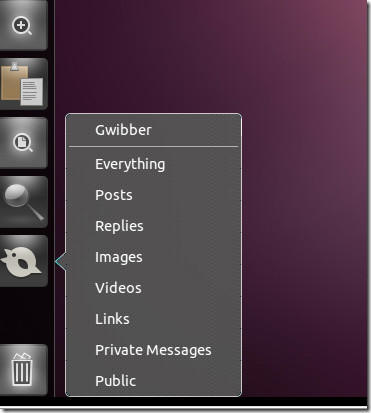
Task: Open Private Messages from quicklist
Action: tap(153, 350)
